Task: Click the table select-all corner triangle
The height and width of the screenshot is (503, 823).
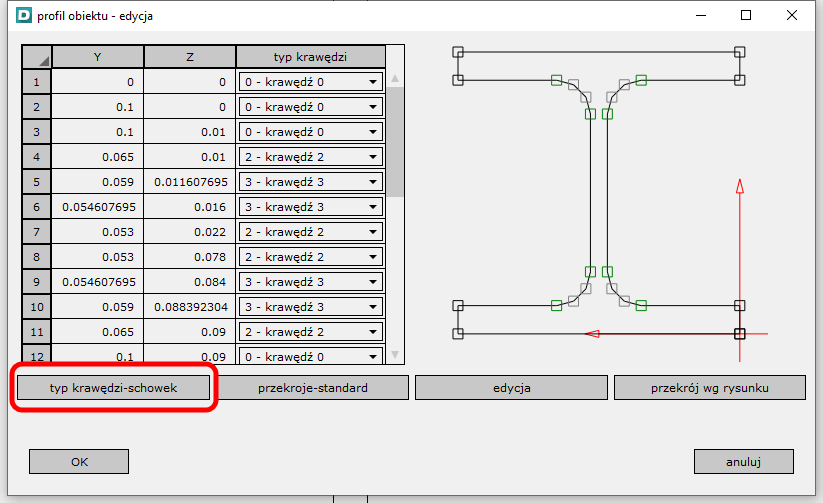Action: coord(36,58)
